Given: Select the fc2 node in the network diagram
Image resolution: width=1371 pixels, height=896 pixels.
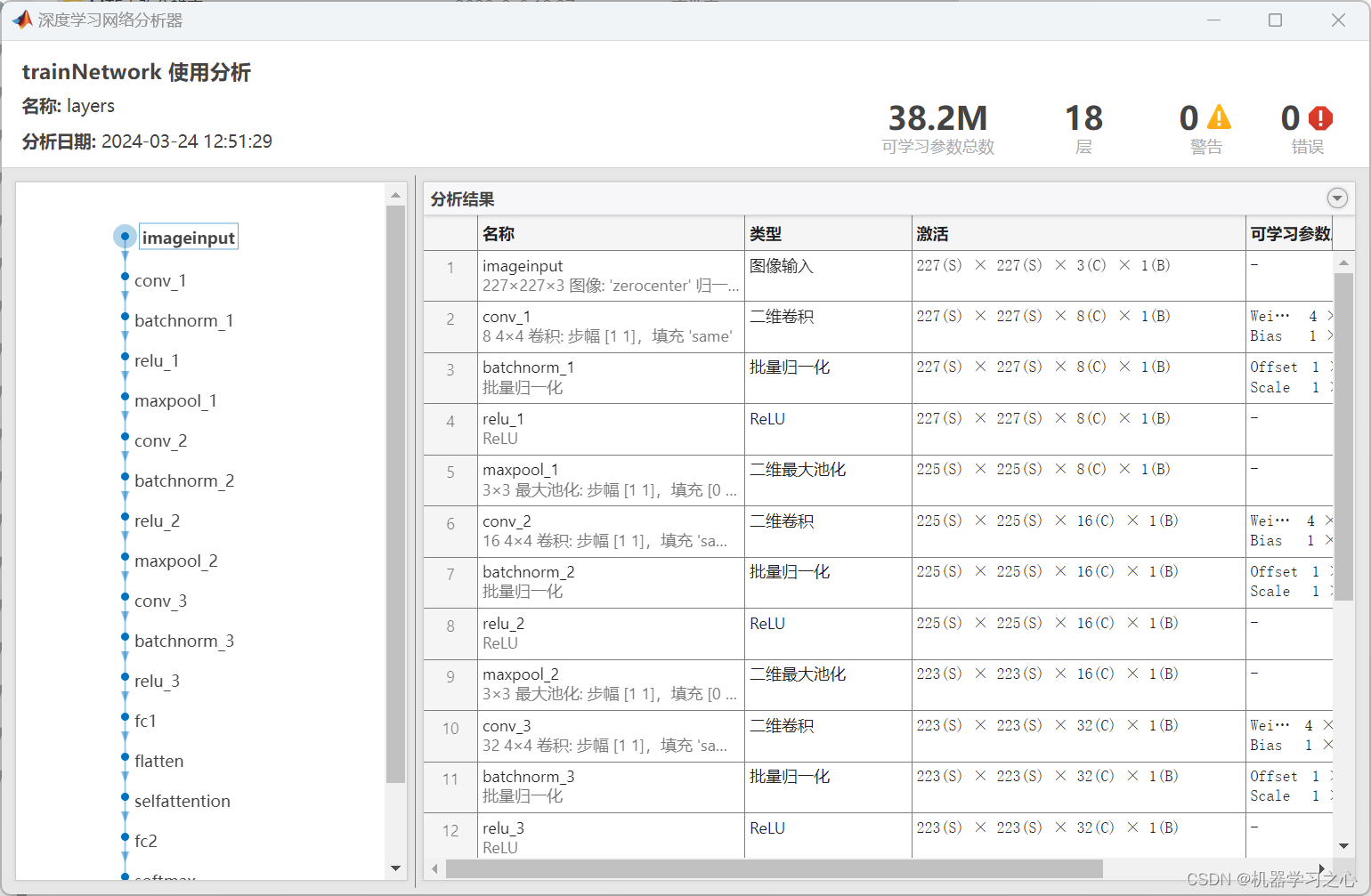Looking at the screenshot, I should [x=144, y=841].
